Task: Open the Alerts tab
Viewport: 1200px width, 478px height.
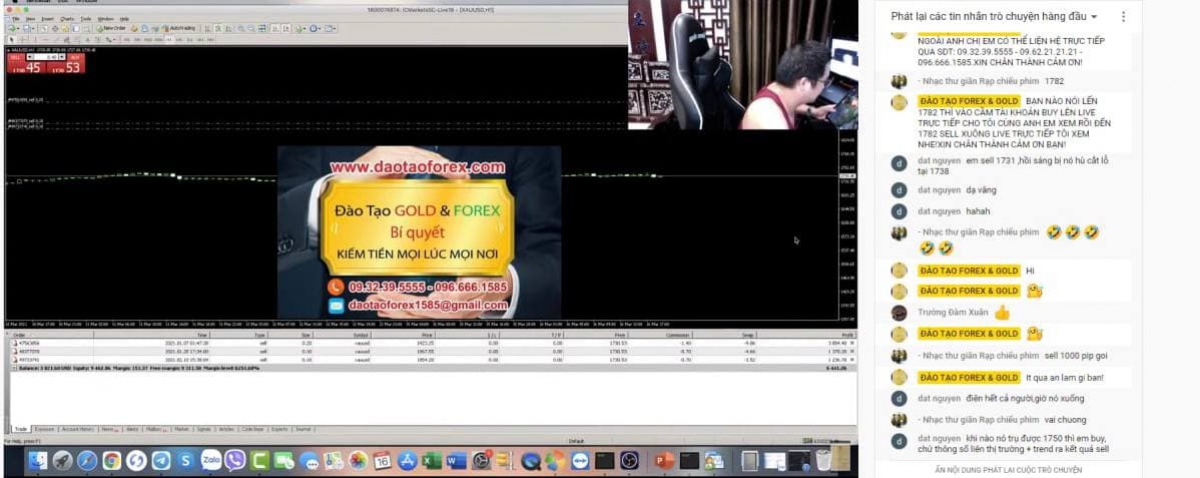Action: (132, 429)
